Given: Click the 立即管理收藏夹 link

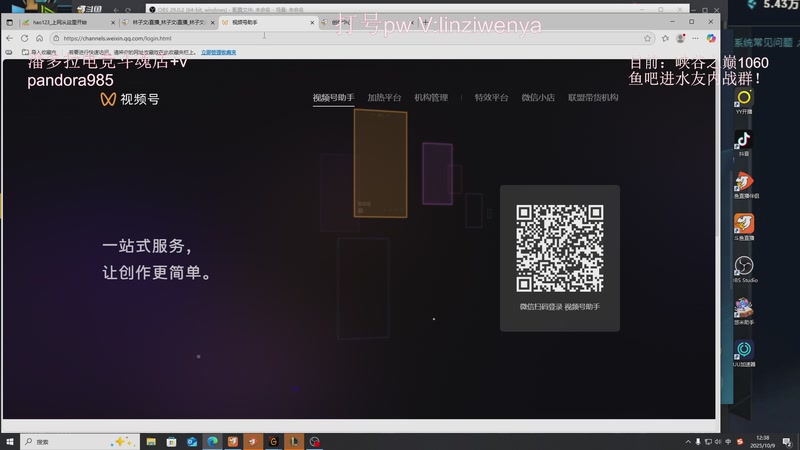Looking at the screenshot, I should (218, 52).
